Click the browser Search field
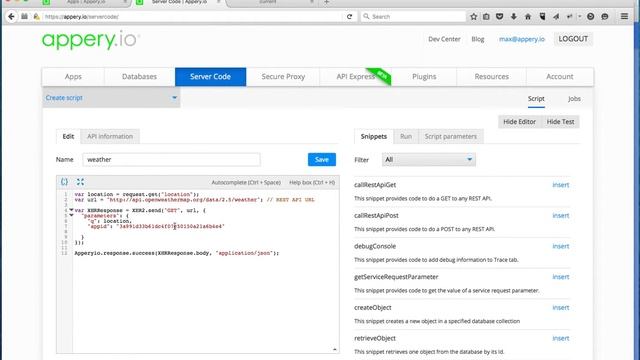Viewport: 640px width, 360px height. click(x=412, y=17)
